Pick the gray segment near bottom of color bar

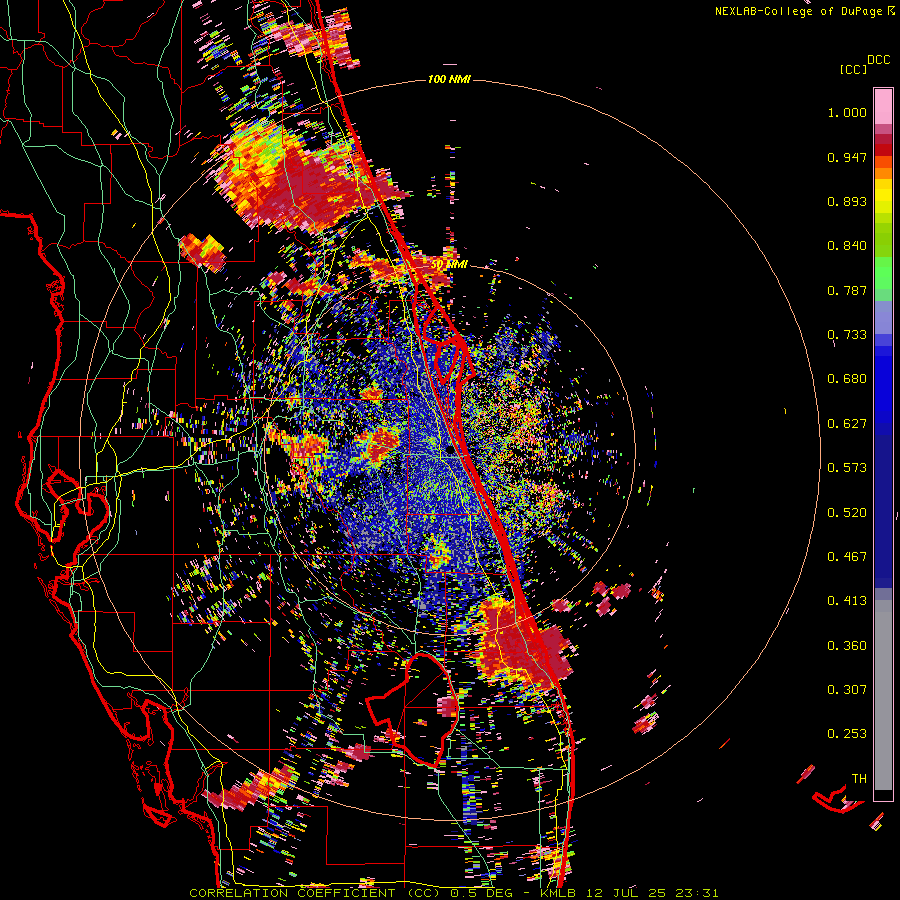[883, 695]
